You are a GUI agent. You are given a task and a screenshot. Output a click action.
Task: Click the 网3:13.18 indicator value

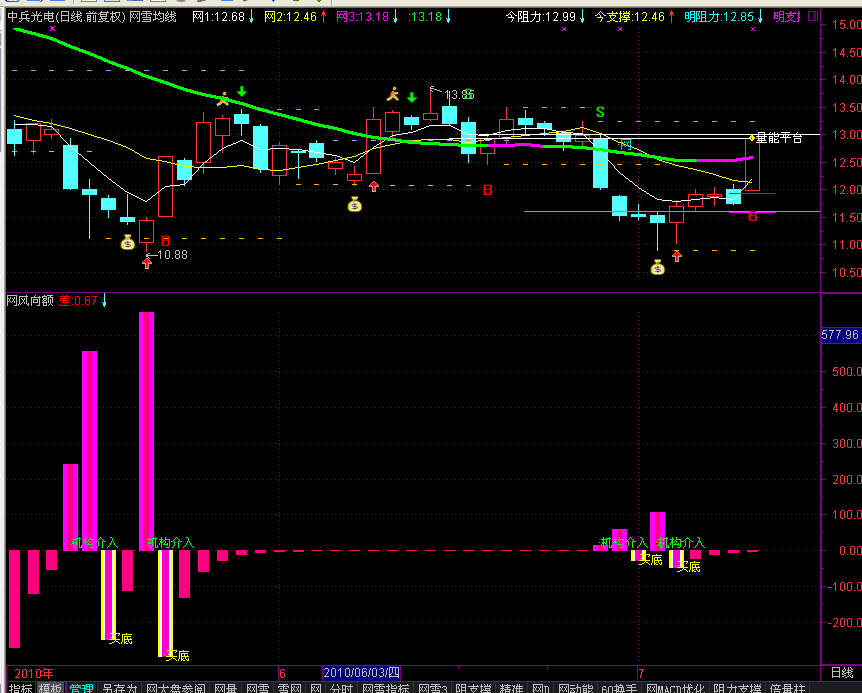point(362,16)
